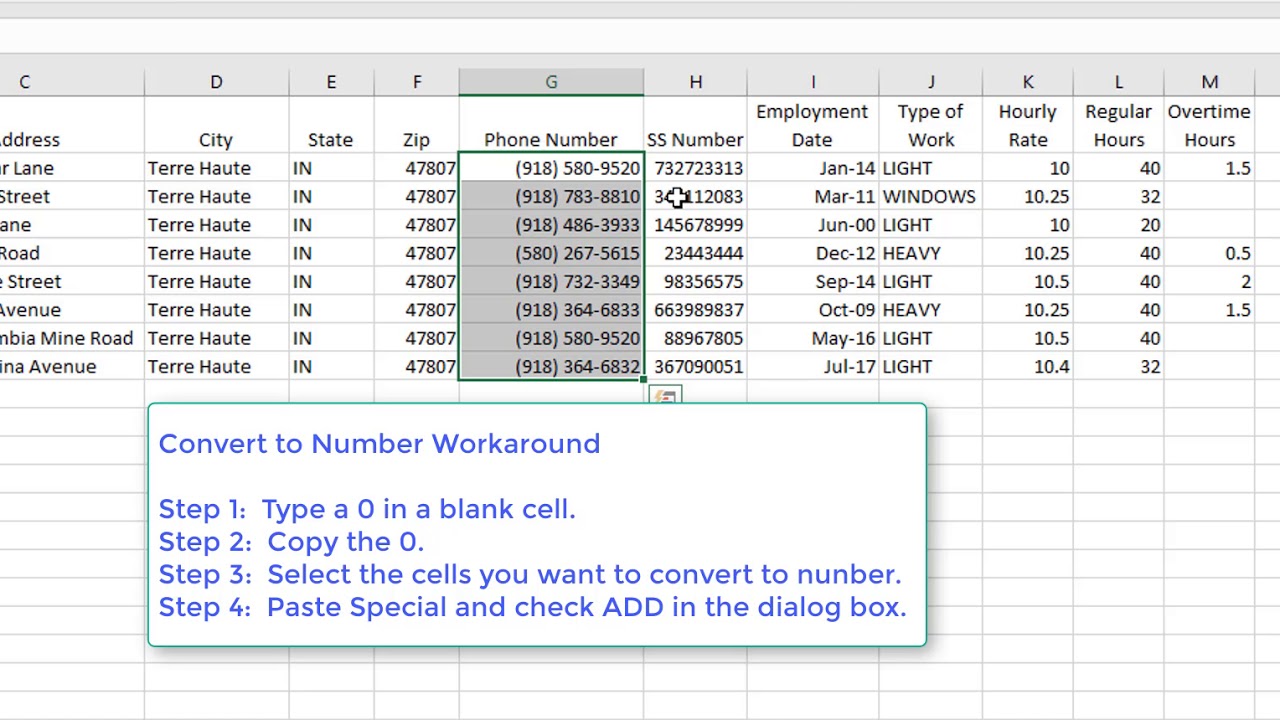Select column I header
This screenshot has height=720, width=1280.
pos(813,82)
